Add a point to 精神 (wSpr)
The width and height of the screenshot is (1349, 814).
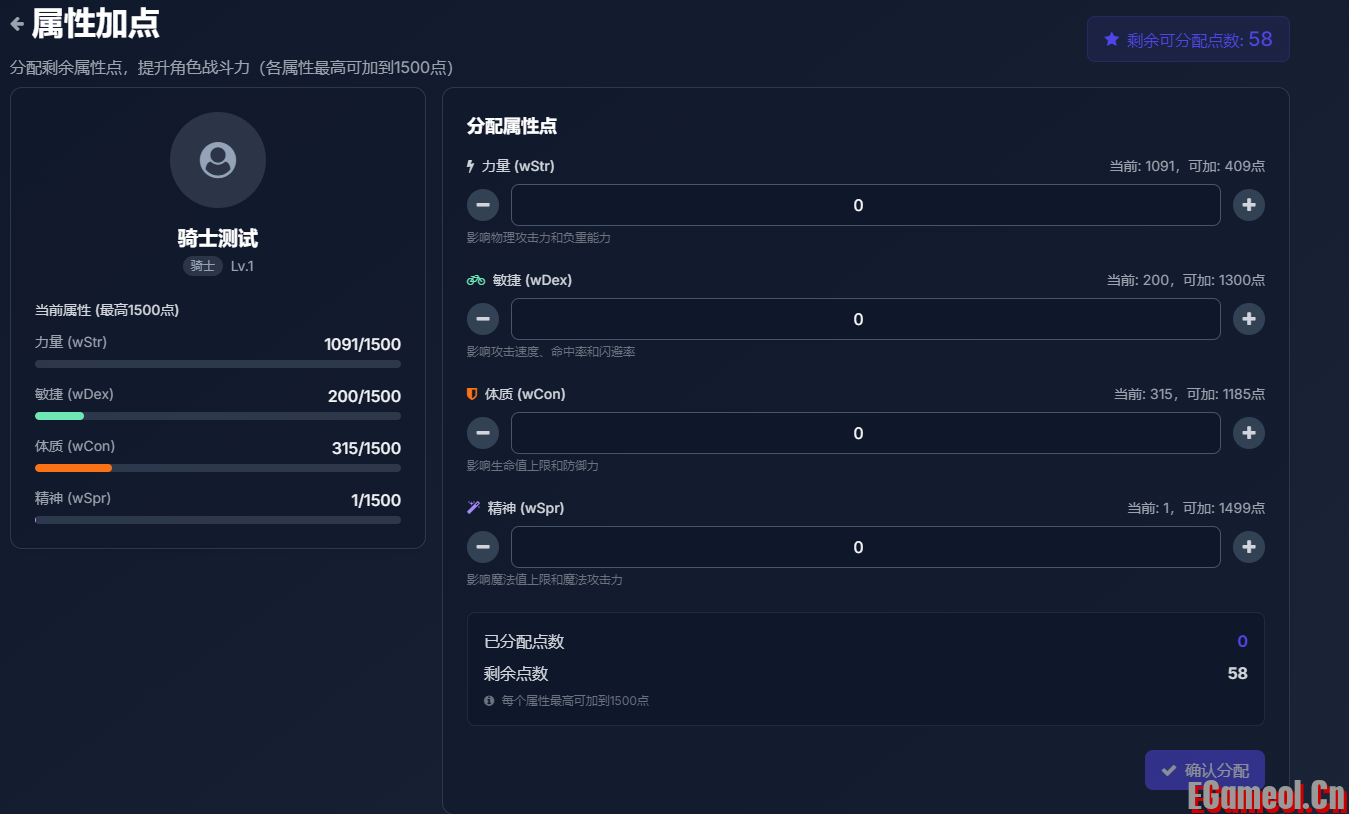pos(1248,547)
